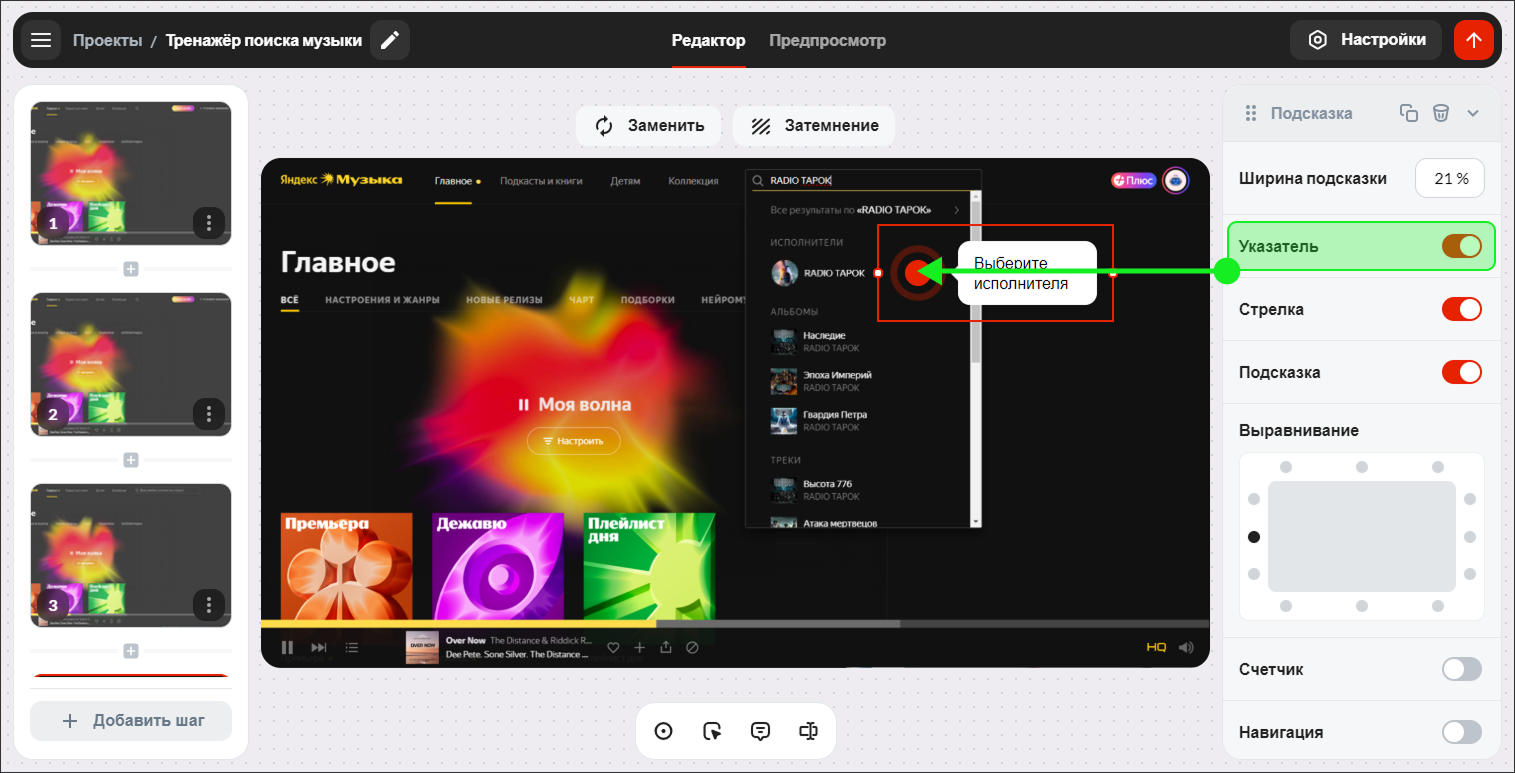
Task: Duplicate the Подсказка element with copy icon
Action: [x=1408, y=113]
